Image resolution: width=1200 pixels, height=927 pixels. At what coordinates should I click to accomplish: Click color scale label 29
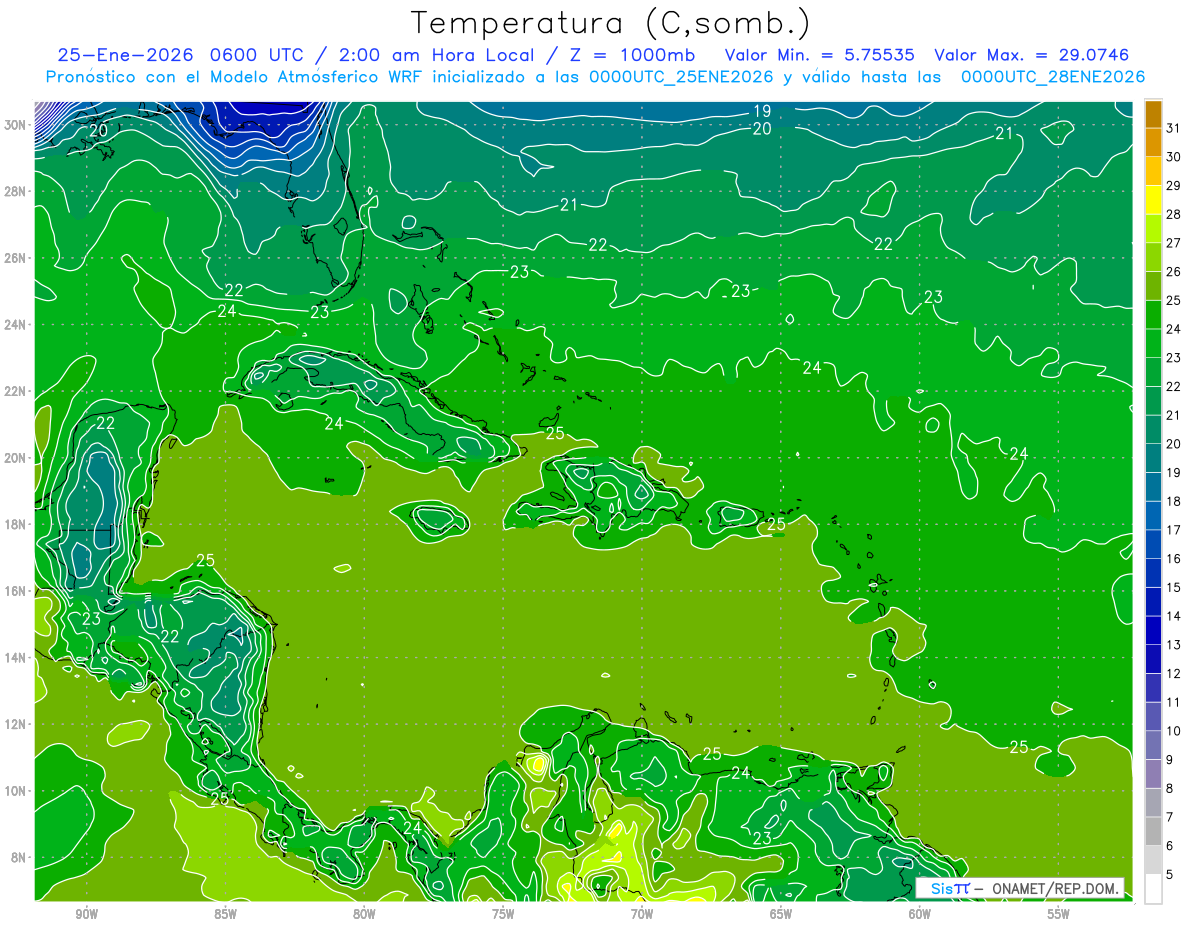(x=1173, y=185)
